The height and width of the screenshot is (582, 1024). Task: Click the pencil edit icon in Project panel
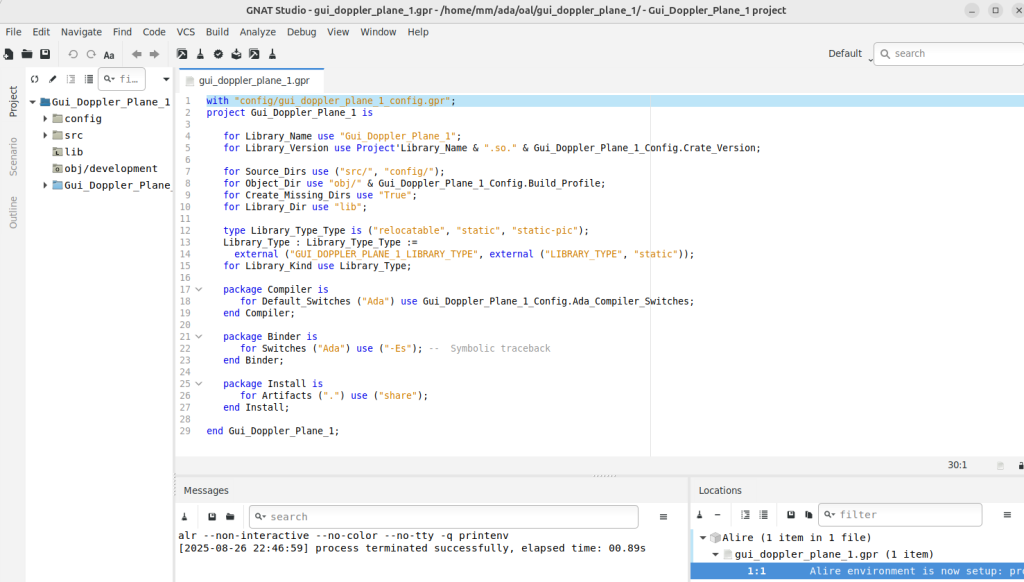coord(52,79)
